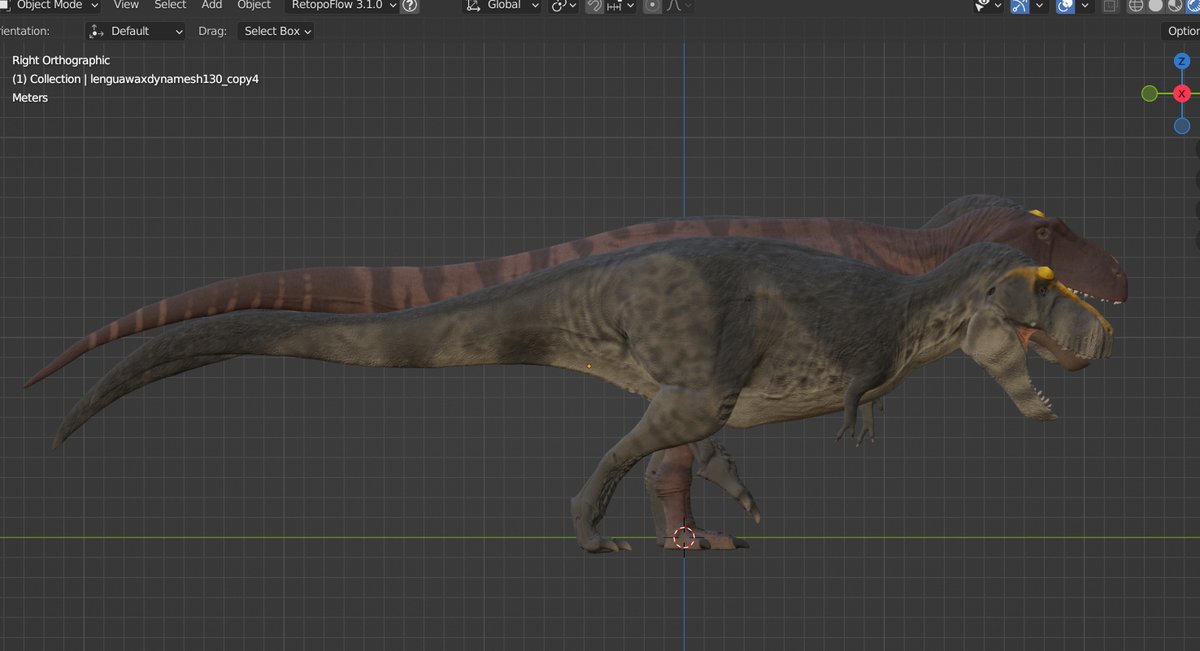Open the Options panel button
Screen dimensions: 1200x651
1181,31
